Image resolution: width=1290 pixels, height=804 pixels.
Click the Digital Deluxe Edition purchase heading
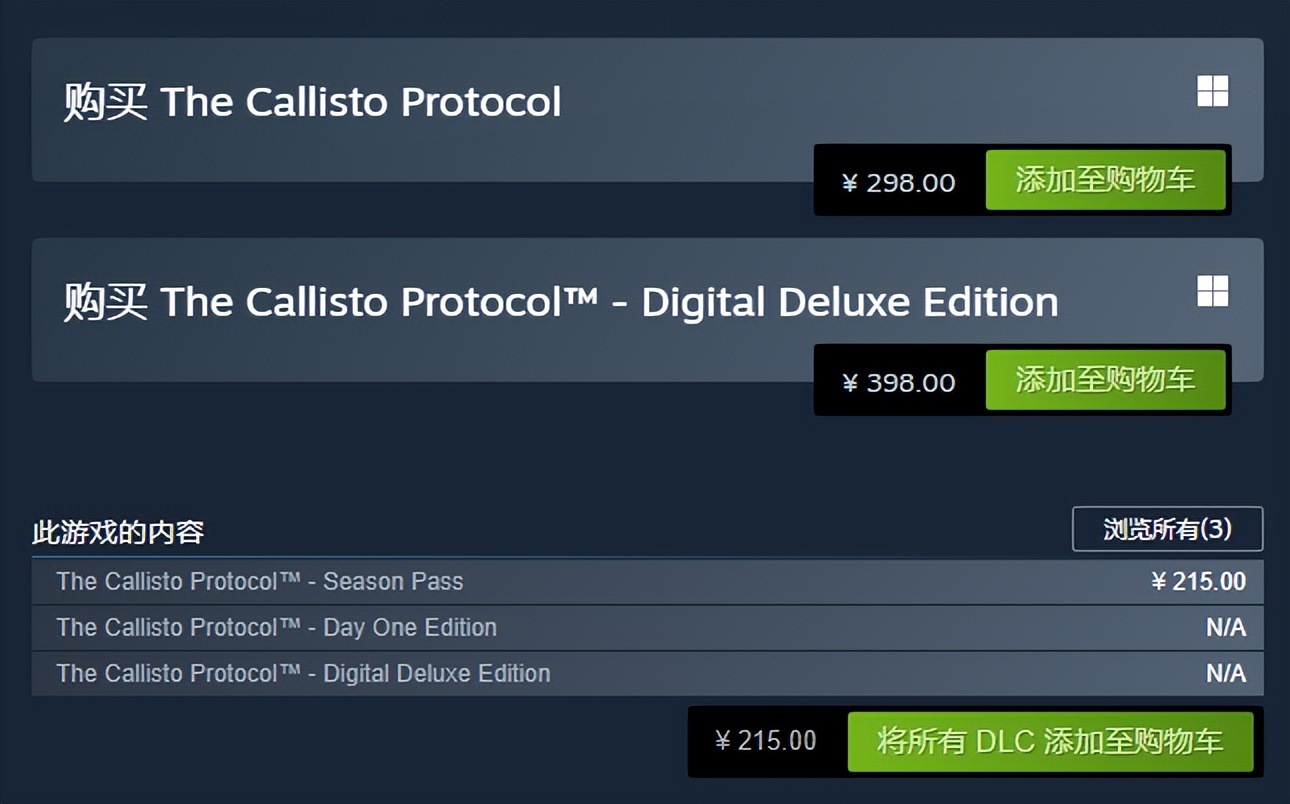560,300
